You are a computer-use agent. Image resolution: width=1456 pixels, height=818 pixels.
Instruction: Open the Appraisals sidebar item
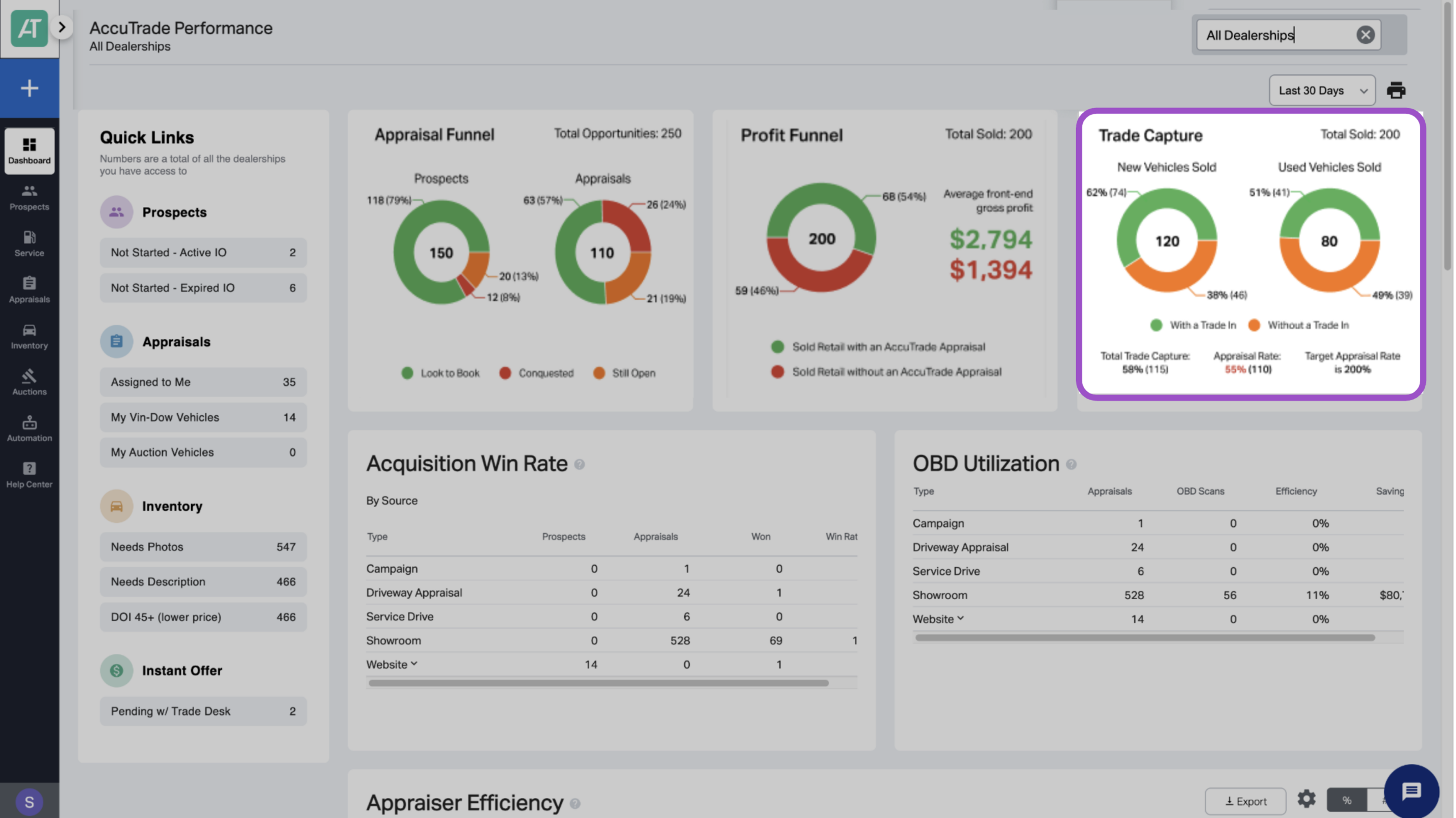pyautogui.click(x=30, y=289)
